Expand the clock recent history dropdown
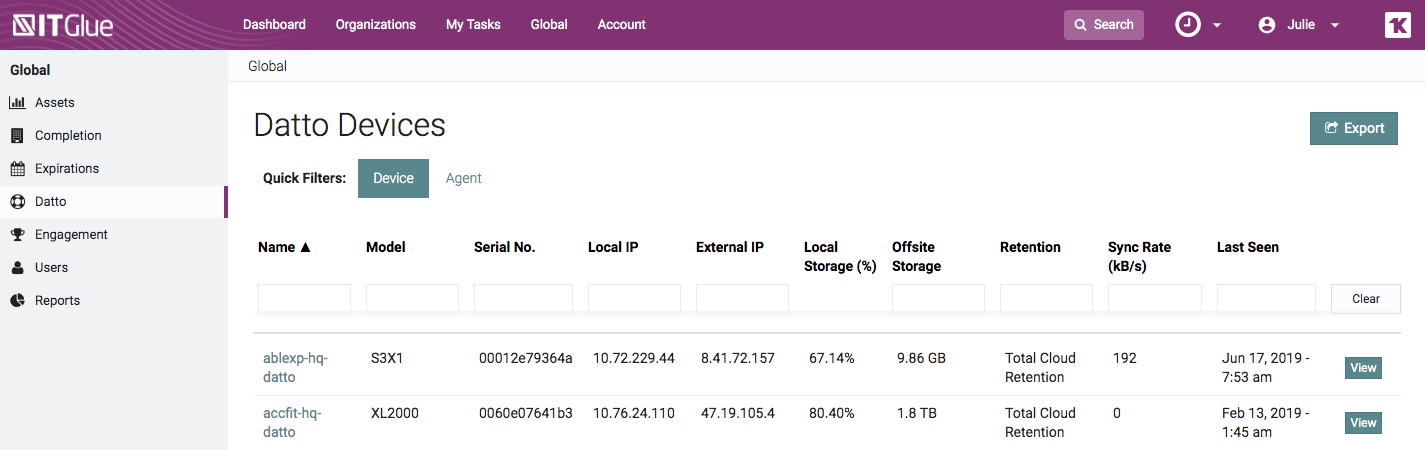1425x450 pixels. click(1198, 25)
